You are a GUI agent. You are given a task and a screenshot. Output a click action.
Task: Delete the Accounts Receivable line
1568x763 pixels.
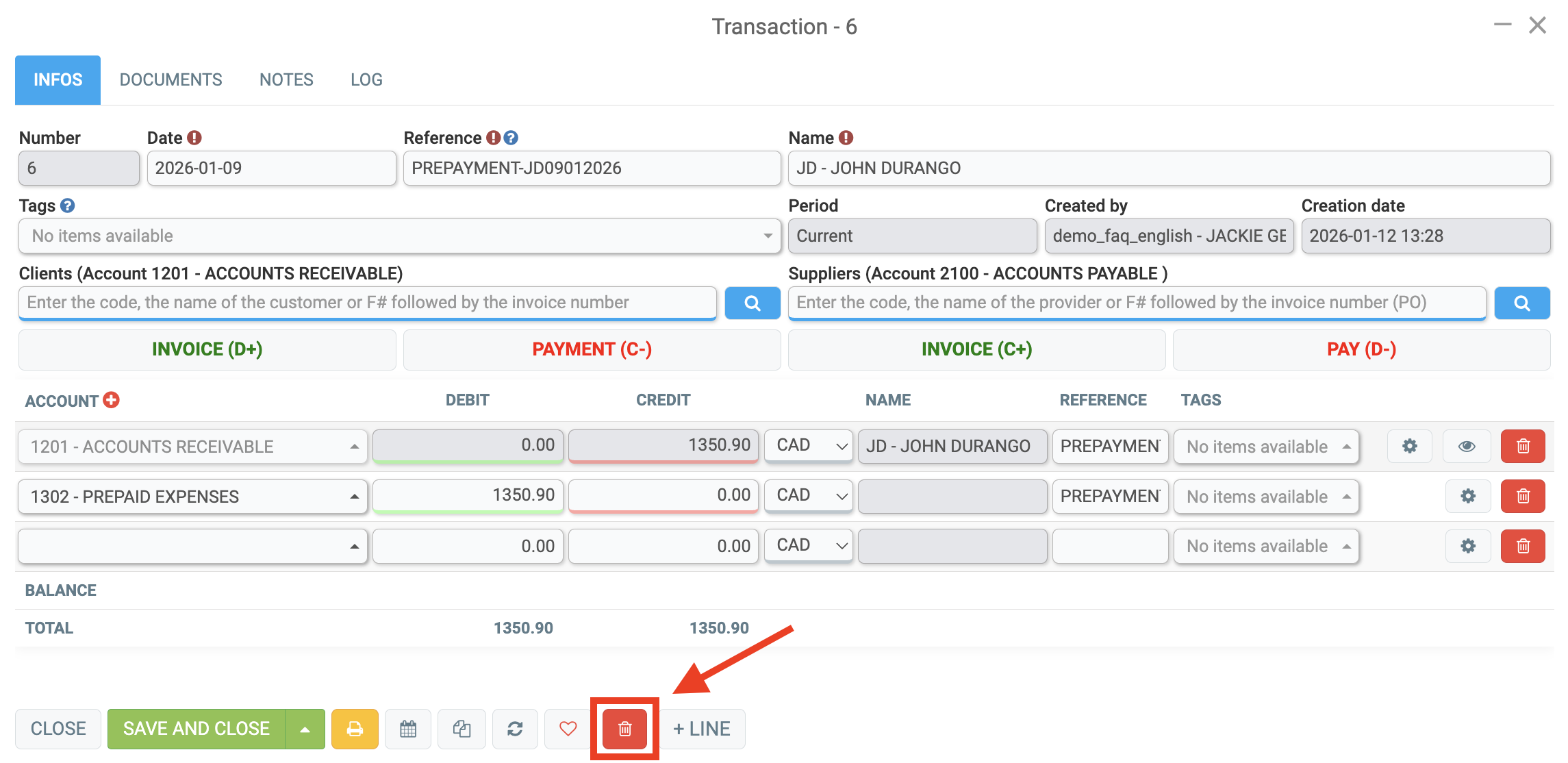pos(1523,446)
